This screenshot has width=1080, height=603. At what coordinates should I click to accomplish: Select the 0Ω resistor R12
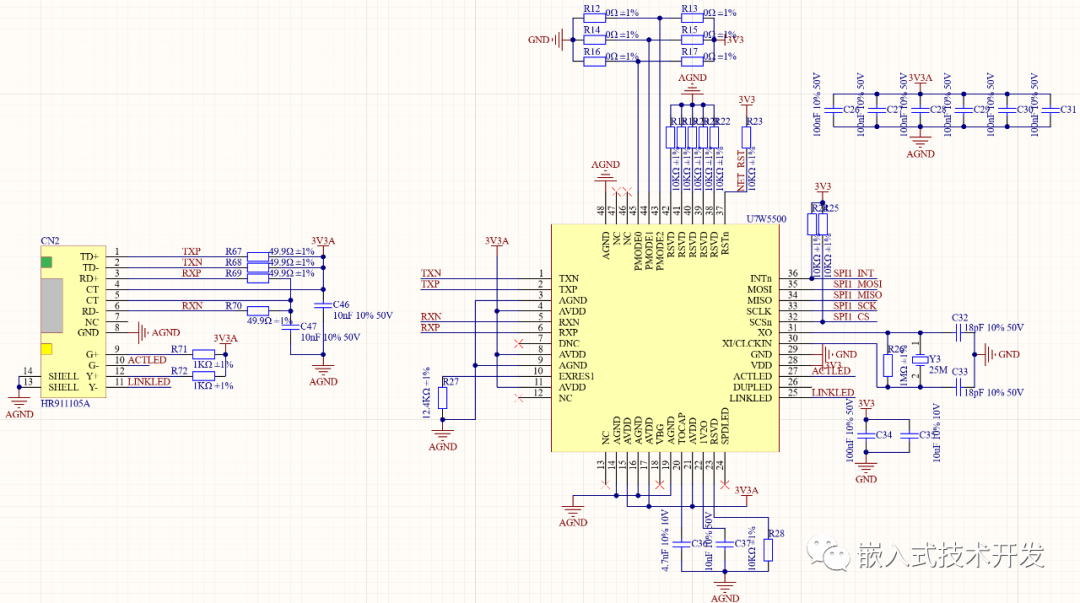pos(595,17)
